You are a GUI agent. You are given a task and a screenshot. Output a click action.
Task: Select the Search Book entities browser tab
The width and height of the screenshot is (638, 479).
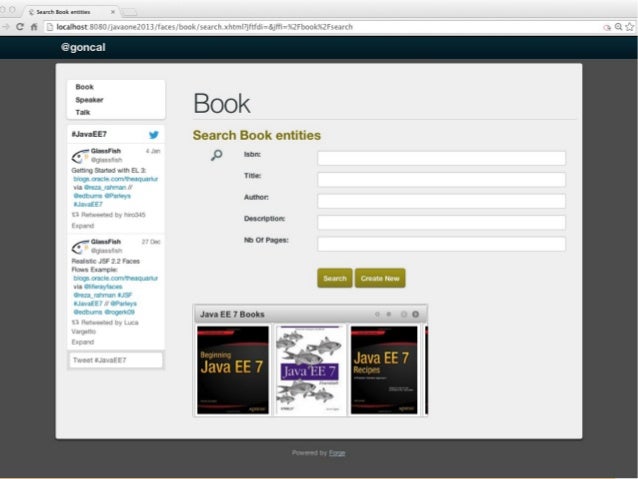point(70,12)
